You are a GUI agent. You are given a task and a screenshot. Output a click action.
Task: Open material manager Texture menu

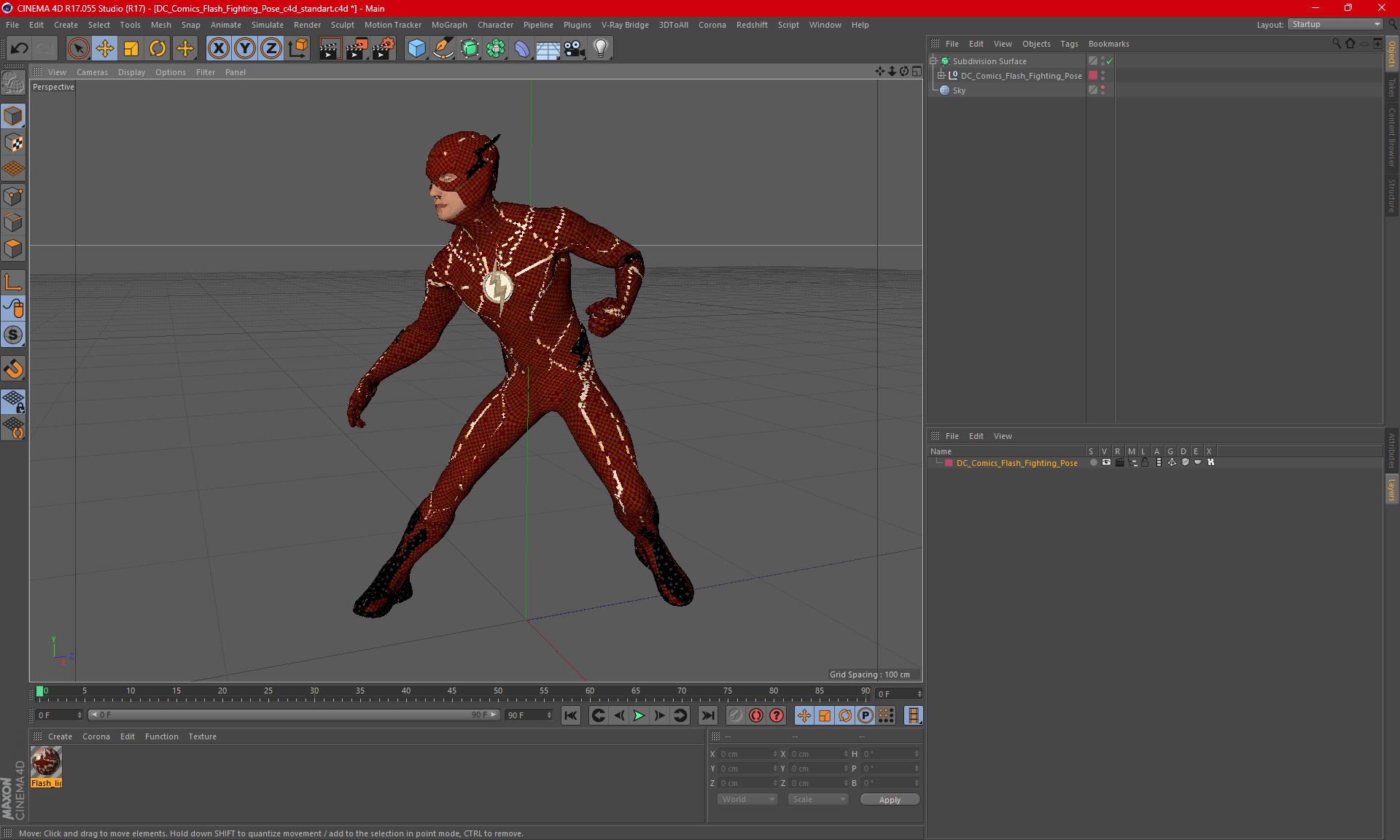click(x=202, y=736)
